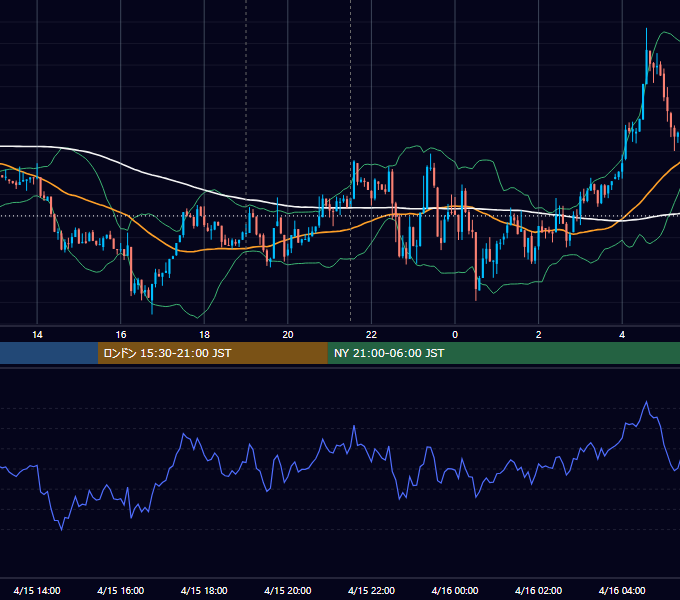680x600 pixels.
Task: Click the 4/16 04:00 date label
Action: point(622,590)
